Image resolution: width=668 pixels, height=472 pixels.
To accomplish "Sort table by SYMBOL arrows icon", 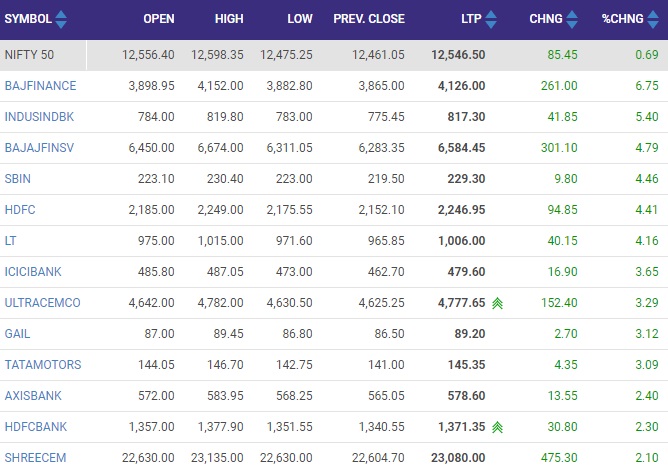I will tap(61, 19).
